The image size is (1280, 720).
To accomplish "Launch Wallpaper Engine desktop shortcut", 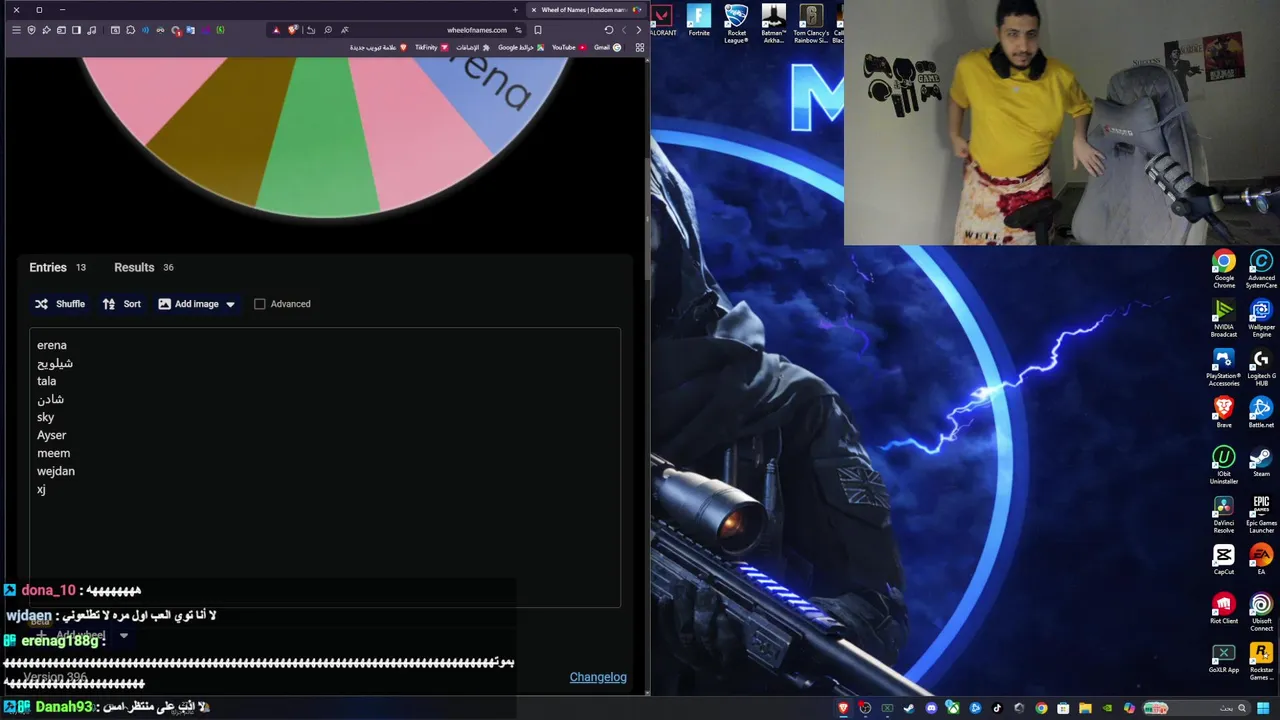I will pos(1261,318).
